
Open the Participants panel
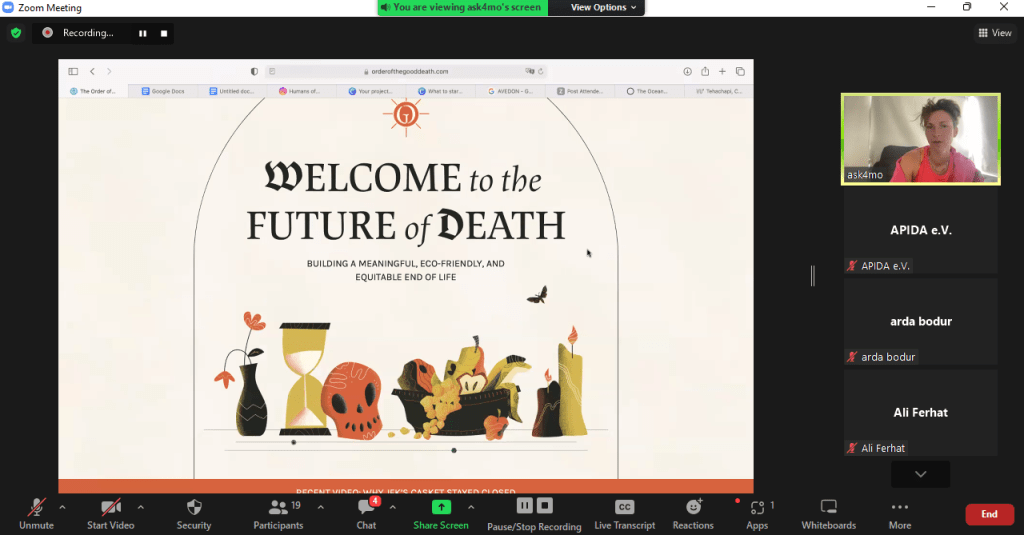coord(277,508)
